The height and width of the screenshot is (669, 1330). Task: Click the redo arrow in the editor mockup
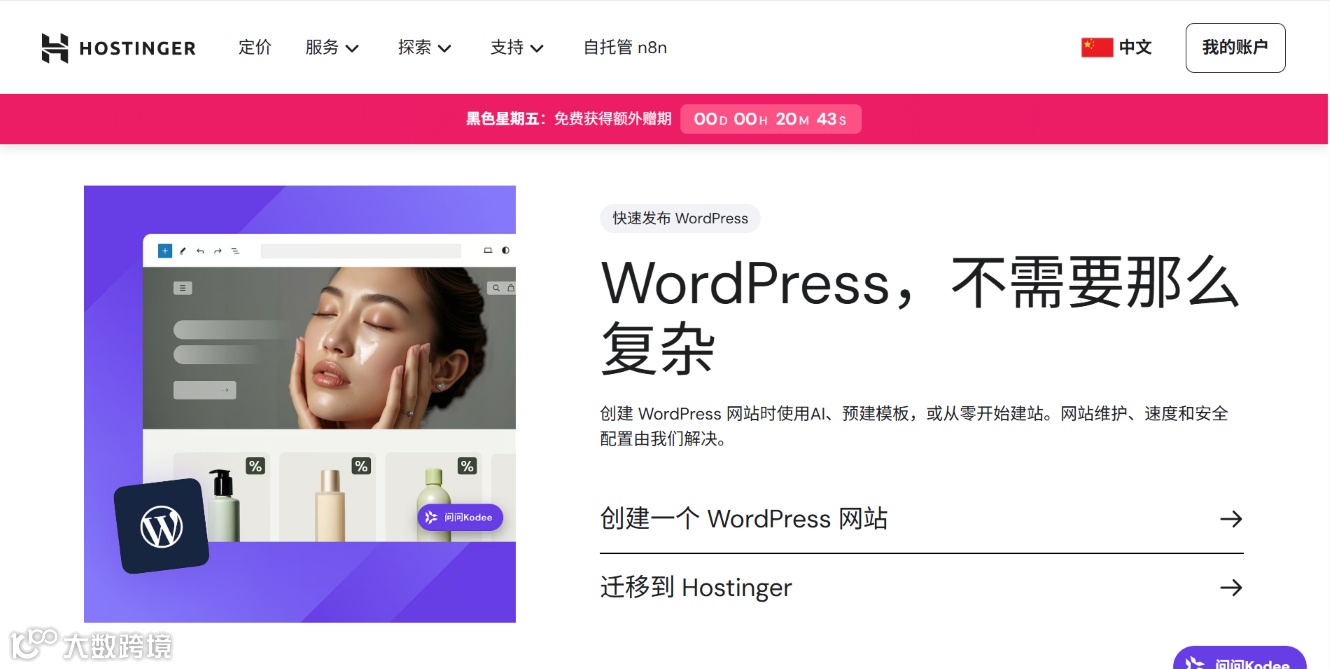(x=218, y=251)
